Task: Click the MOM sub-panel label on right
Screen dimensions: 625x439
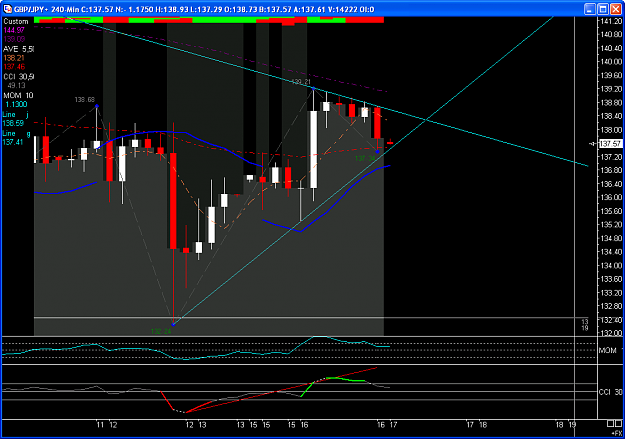Action: tap(610, 350)
